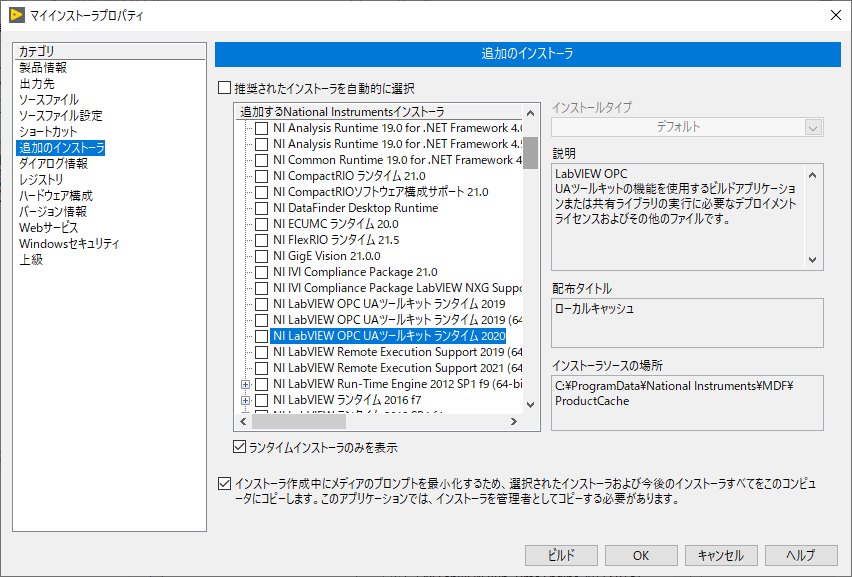Viewport: 852px width, 577px height.
Task: Check NI IVI Compliance Package 21.0 installer
Action: pyautogui.click(x=261, y=272)
